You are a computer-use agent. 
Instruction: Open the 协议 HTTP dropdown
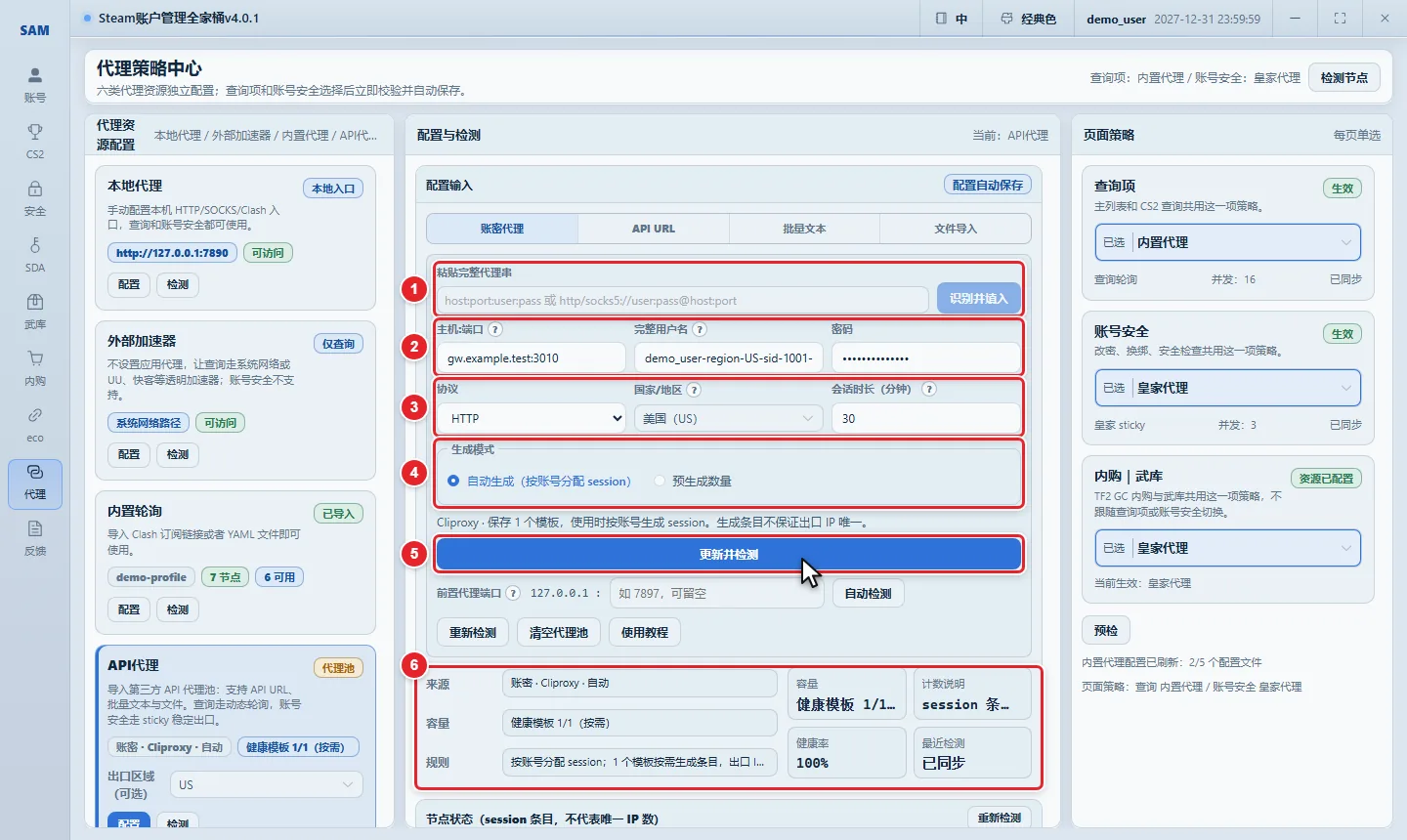[x=532, y=418]
